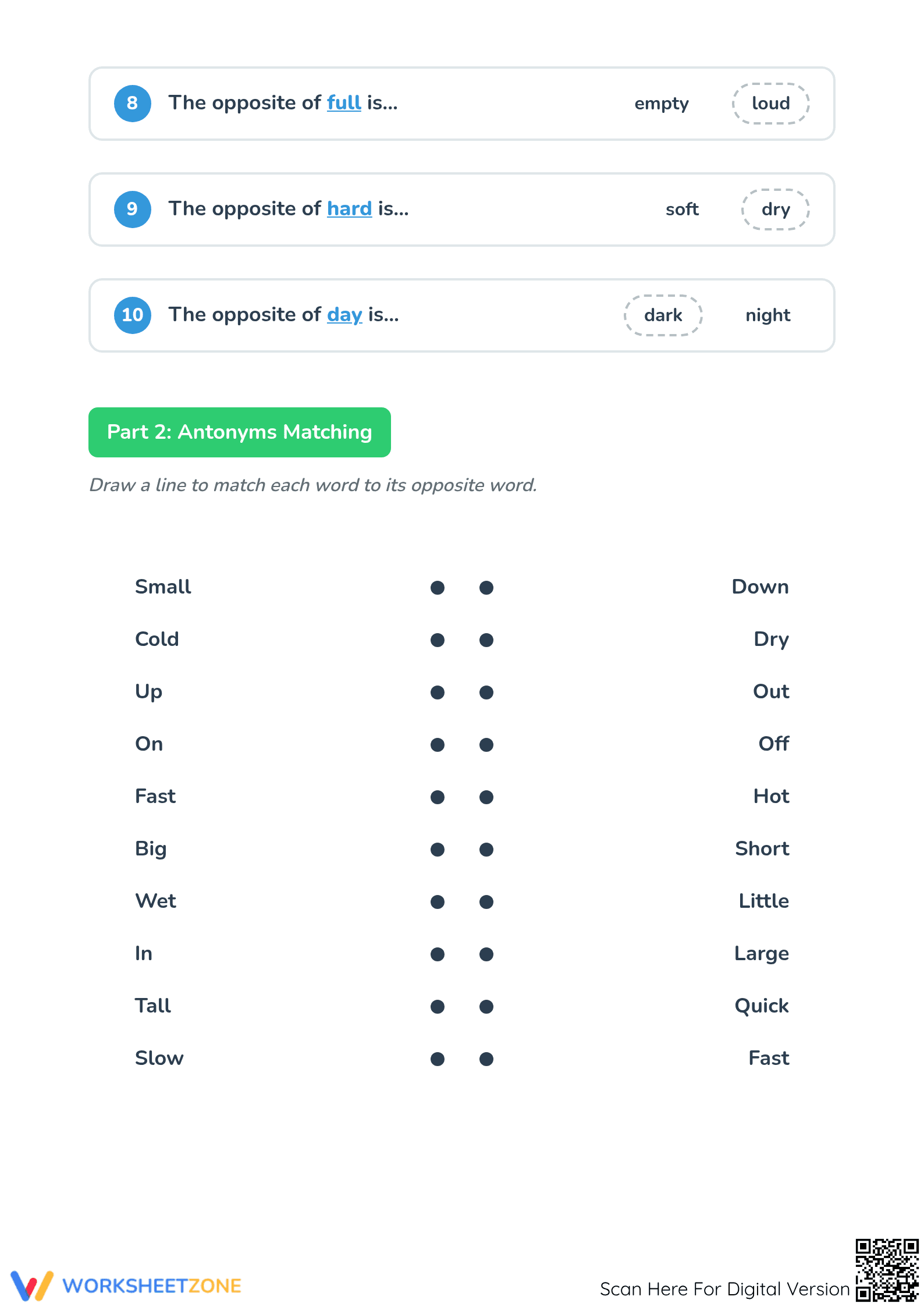
Task: Click the WorksheetZone logo
Action: pos(126,1285)
